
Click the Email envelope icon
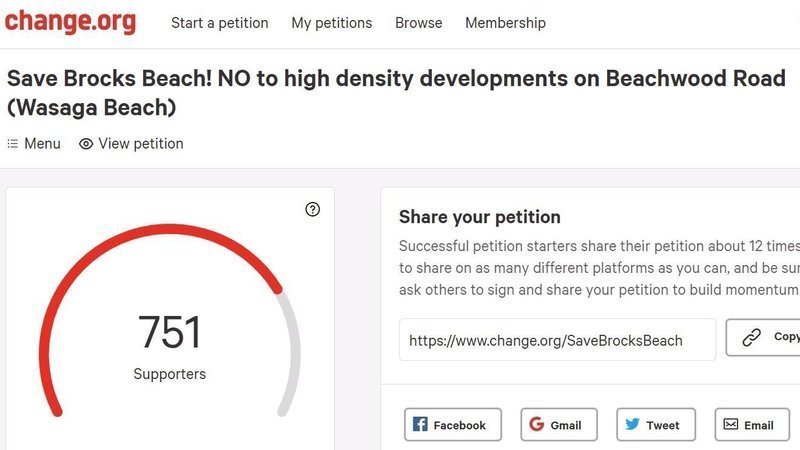point(731,425)
